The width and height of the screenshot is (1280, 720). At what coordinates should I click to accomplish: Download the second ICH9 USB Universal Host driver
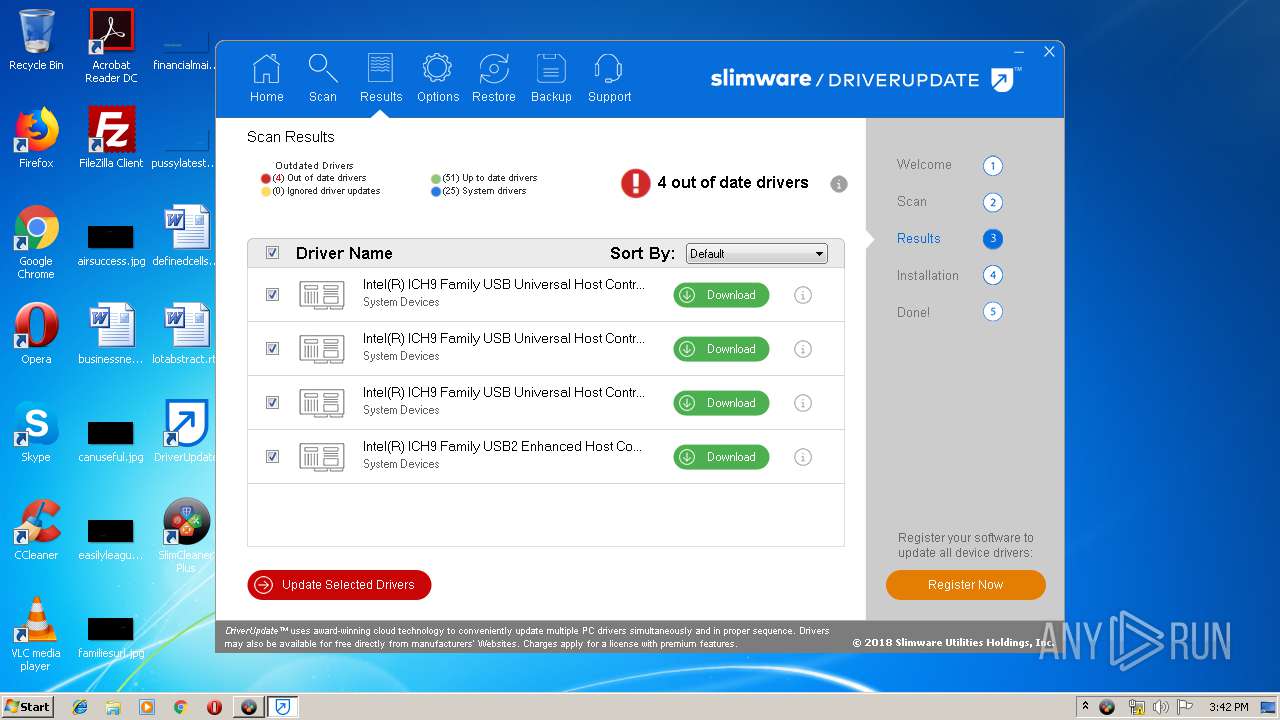tap(721, 349)
